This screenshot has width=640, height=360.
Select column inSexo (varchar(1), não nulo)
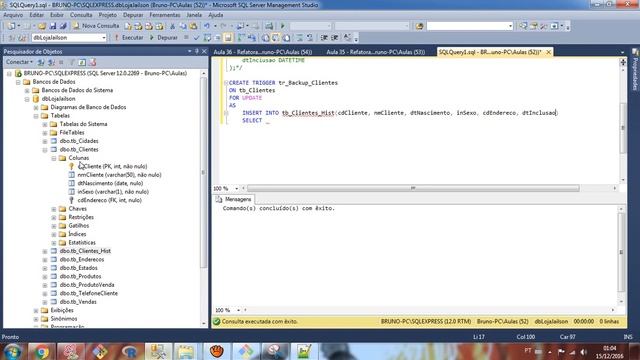(113, 192)
